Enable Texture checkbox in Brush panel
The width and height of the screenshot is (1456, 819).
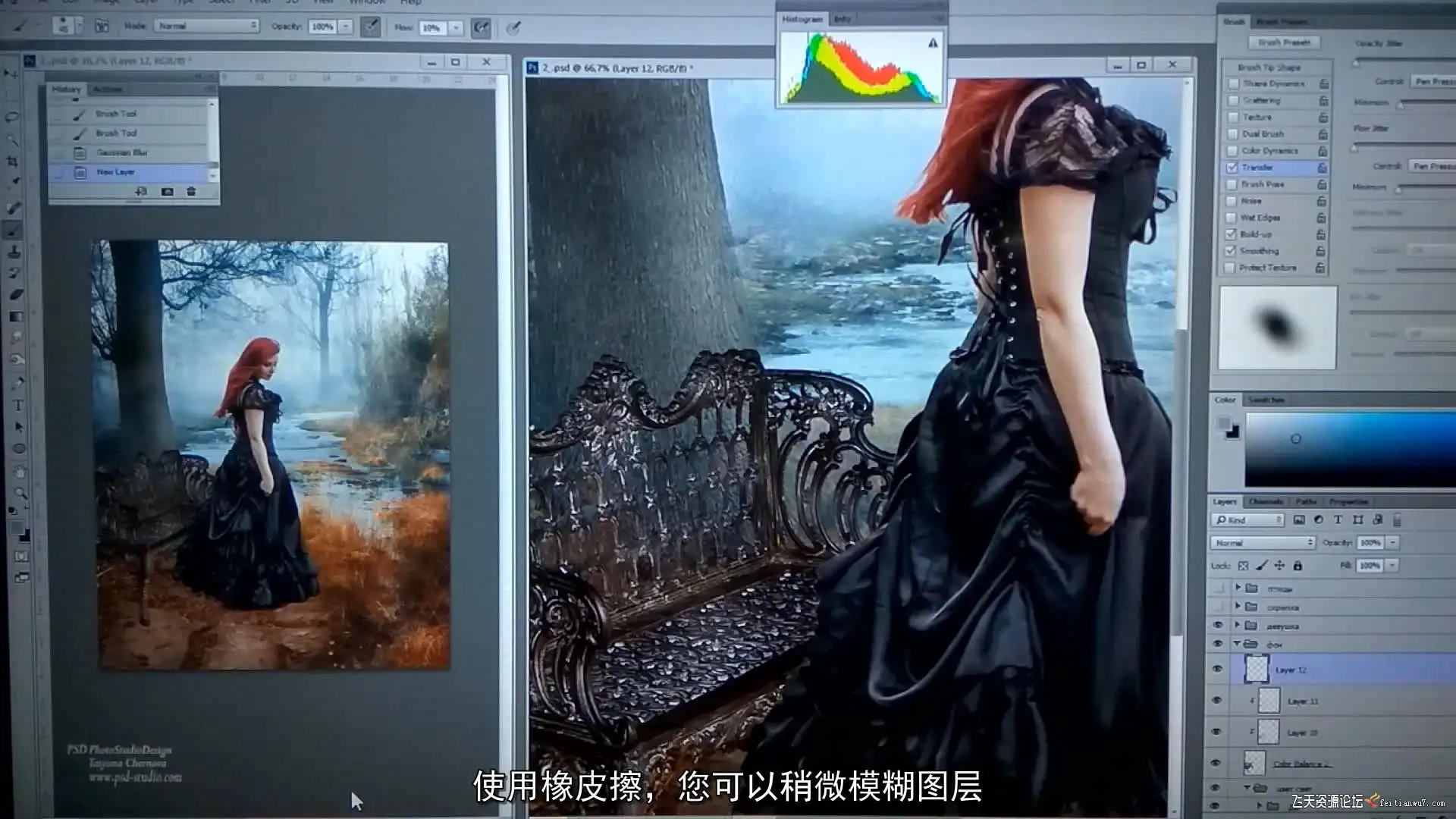(x=1233, y=117)
